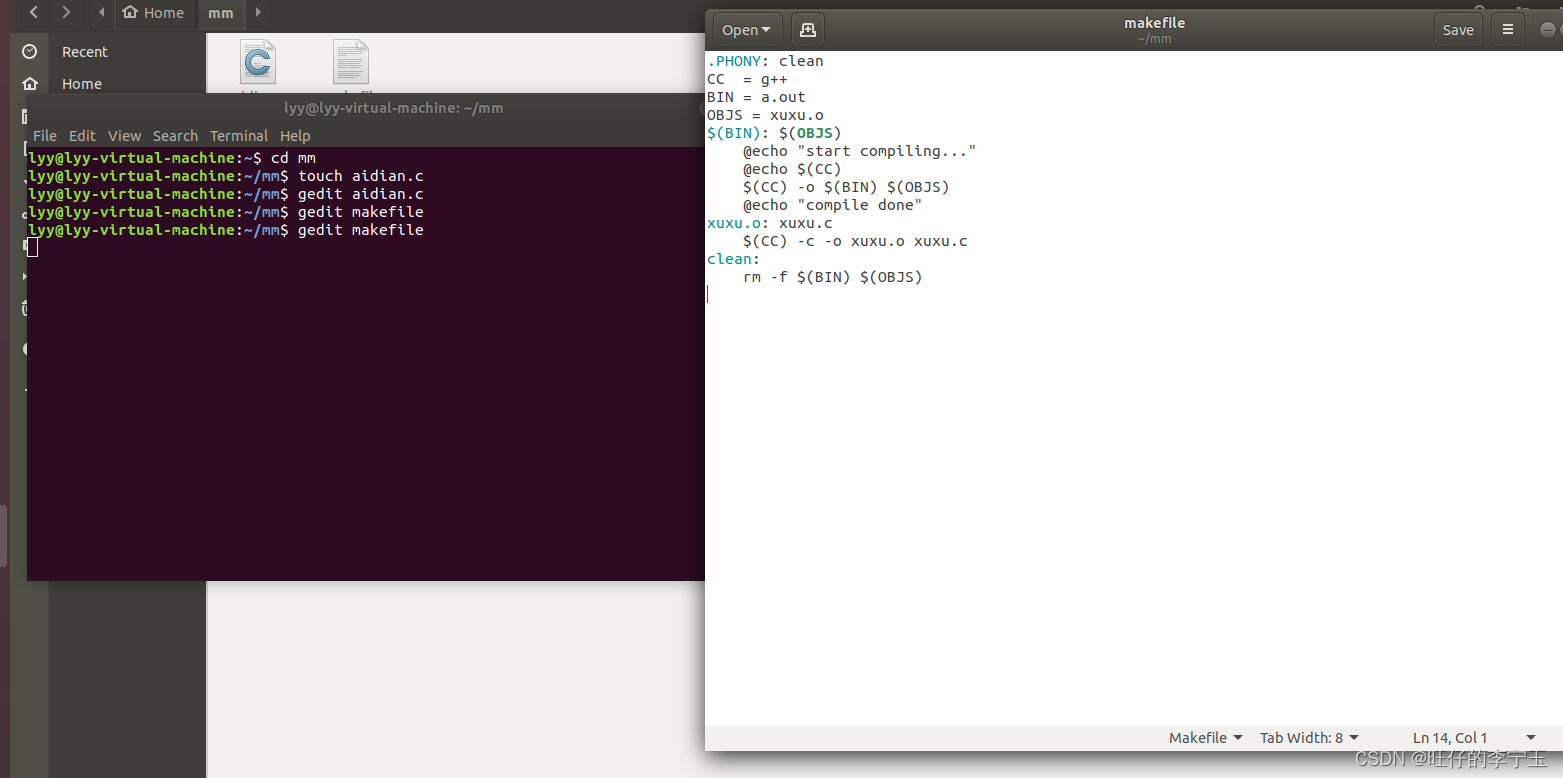Click the 'xuxu.o: xuxu.c' target line

click(770, 223)
